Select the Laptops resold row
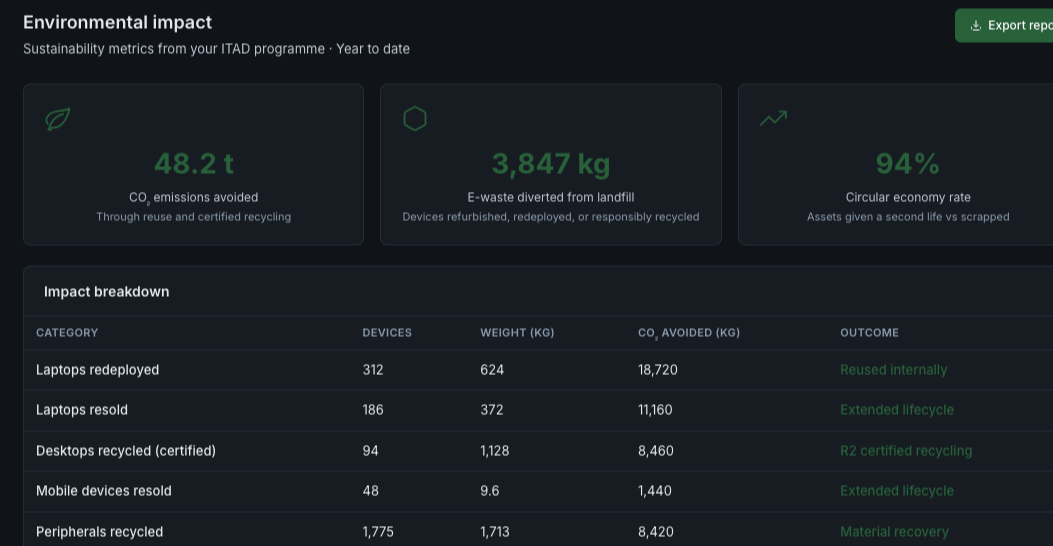 (82, 410)
